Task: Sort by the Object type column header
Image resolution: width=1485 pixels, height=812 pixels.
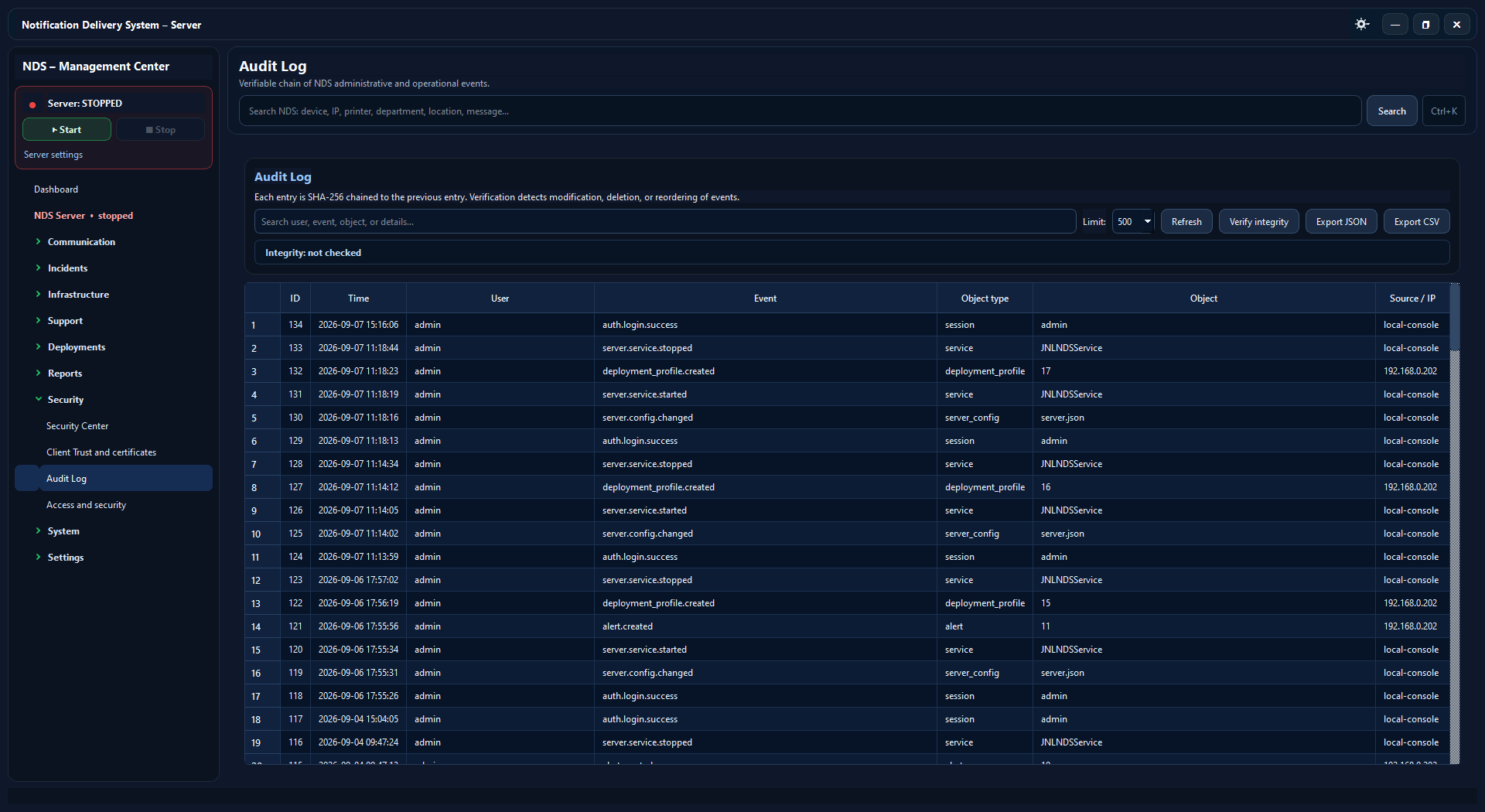Action: click(x=985, y=299)
